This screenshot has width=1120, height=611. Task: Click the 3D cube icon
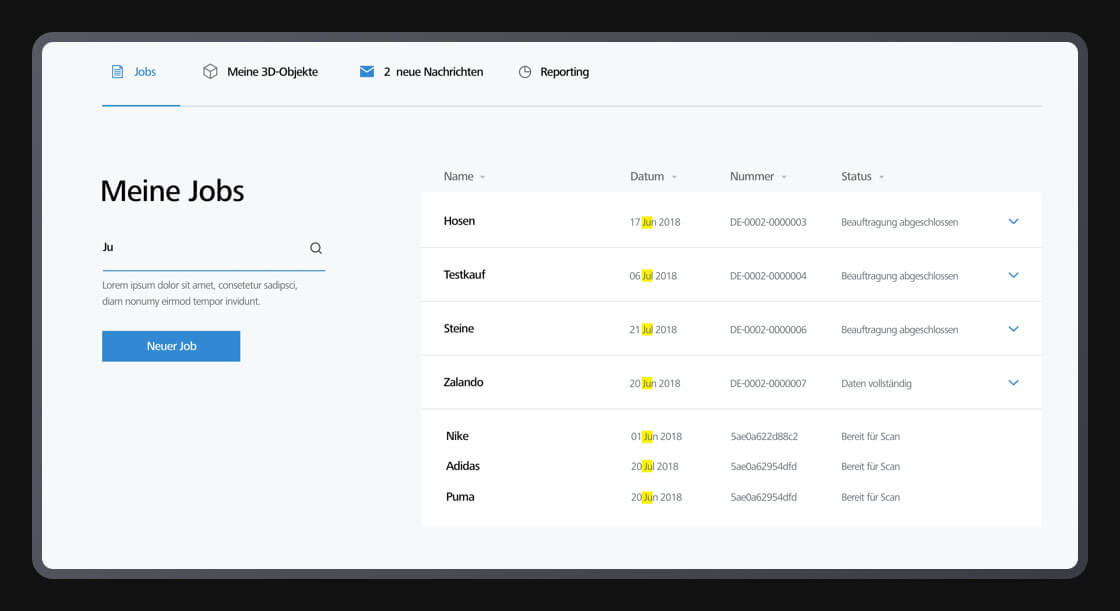tap(210, 72)
